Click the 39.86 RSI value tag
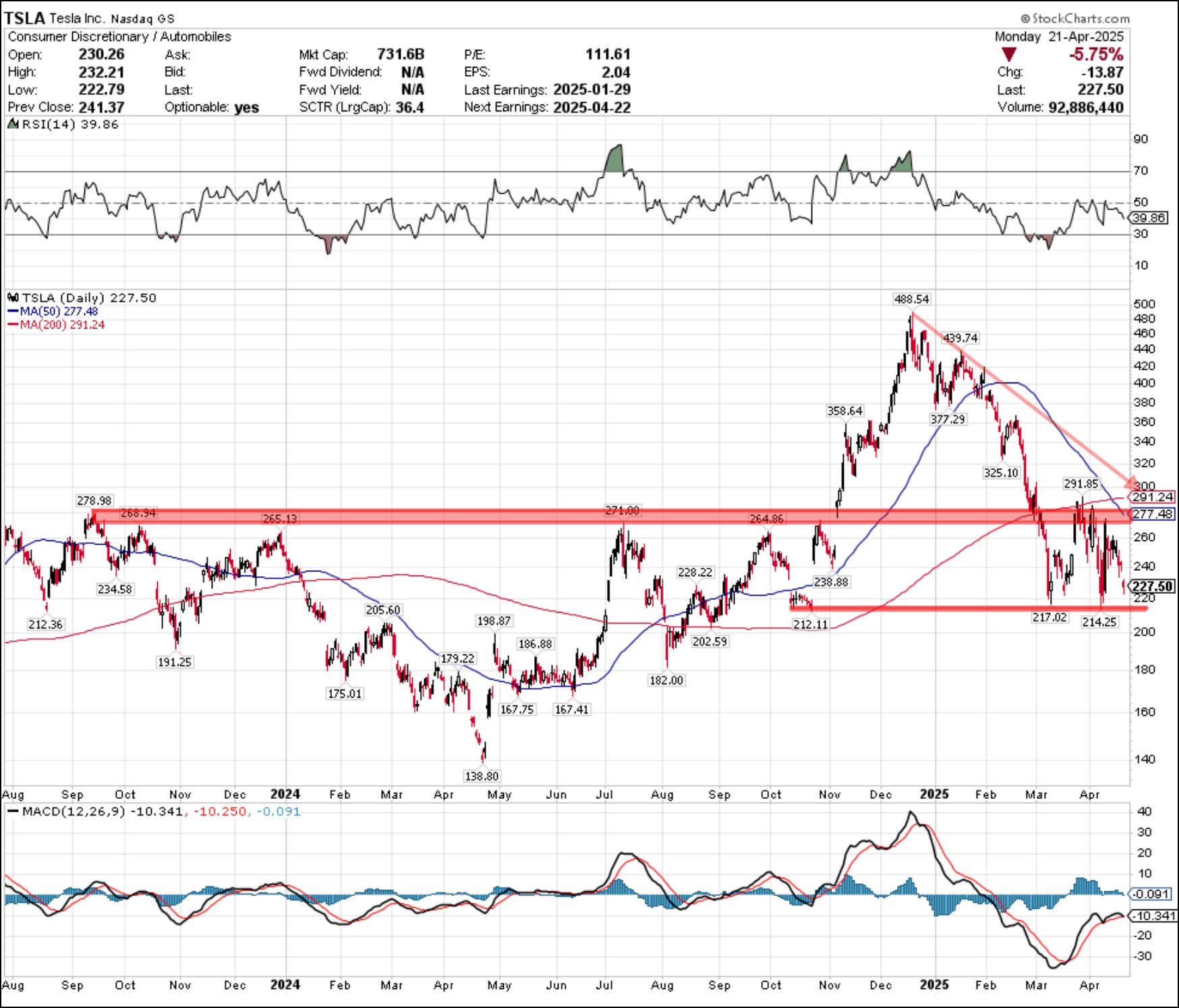This screenshot has height=1008, width=1179. [x=1149, y=218]
